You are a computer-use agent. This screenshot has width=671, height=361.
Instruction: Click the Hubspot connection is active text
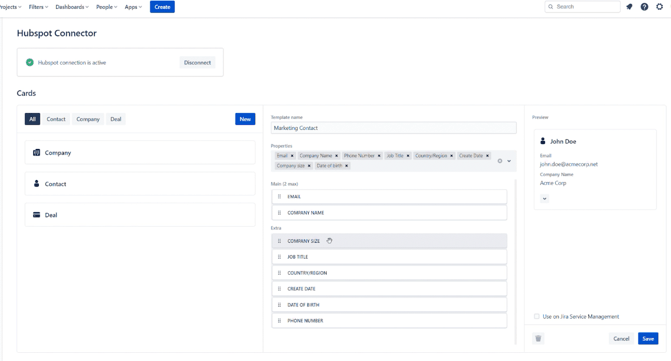[72, 62]
